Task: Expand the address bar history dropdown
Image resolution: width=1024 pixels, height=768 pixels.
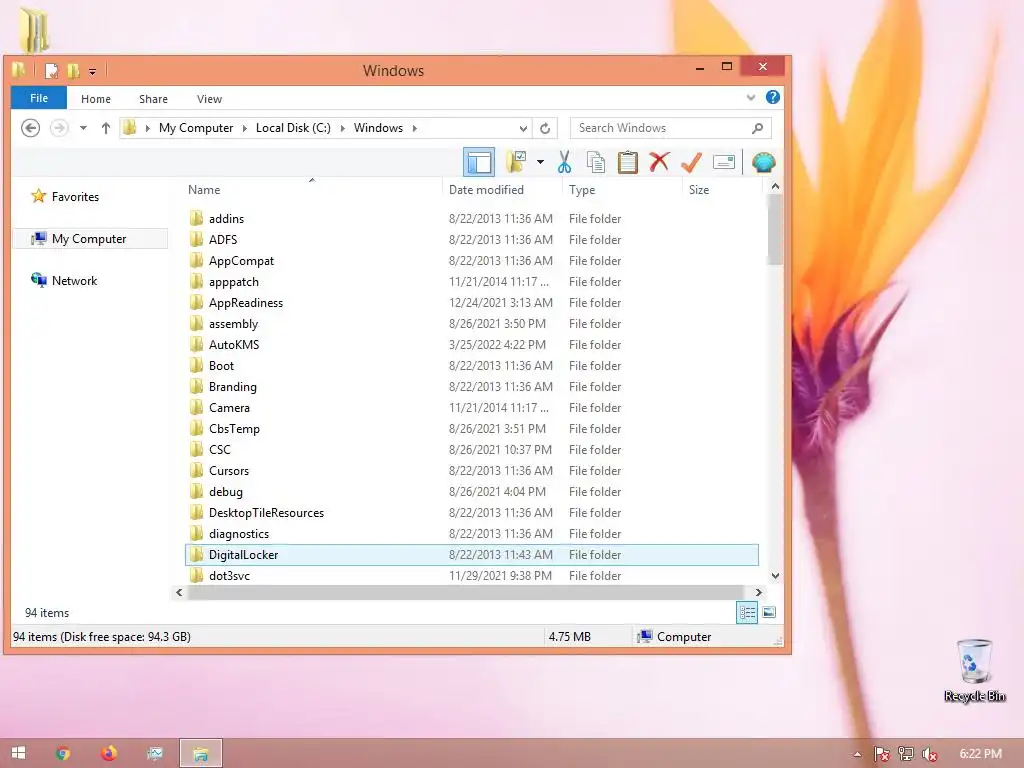Action: pos(523,128)
